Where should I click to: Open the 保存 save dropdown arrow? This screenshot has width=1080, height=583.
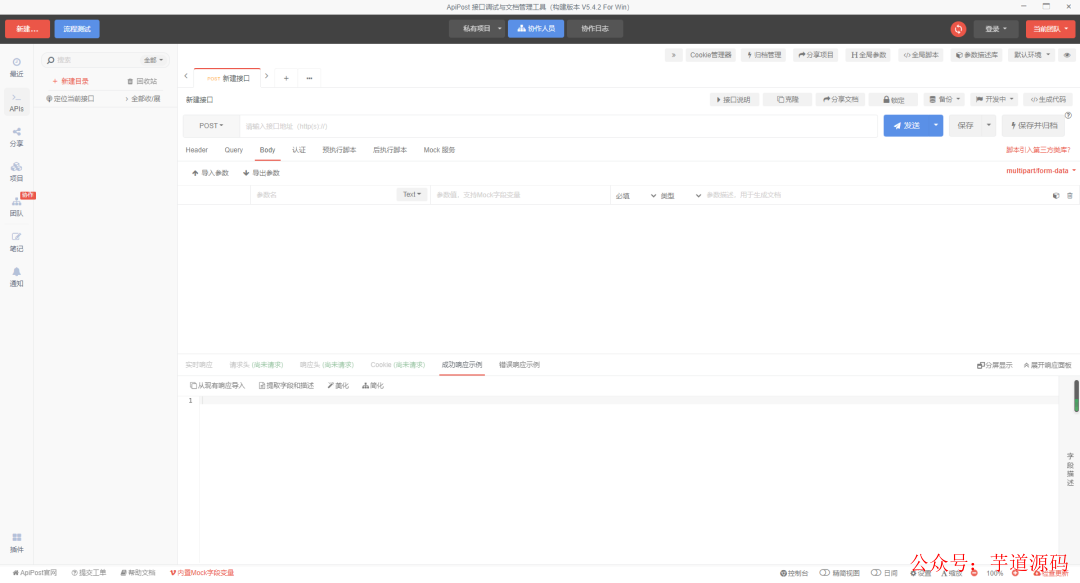click(x=988, y=125)
